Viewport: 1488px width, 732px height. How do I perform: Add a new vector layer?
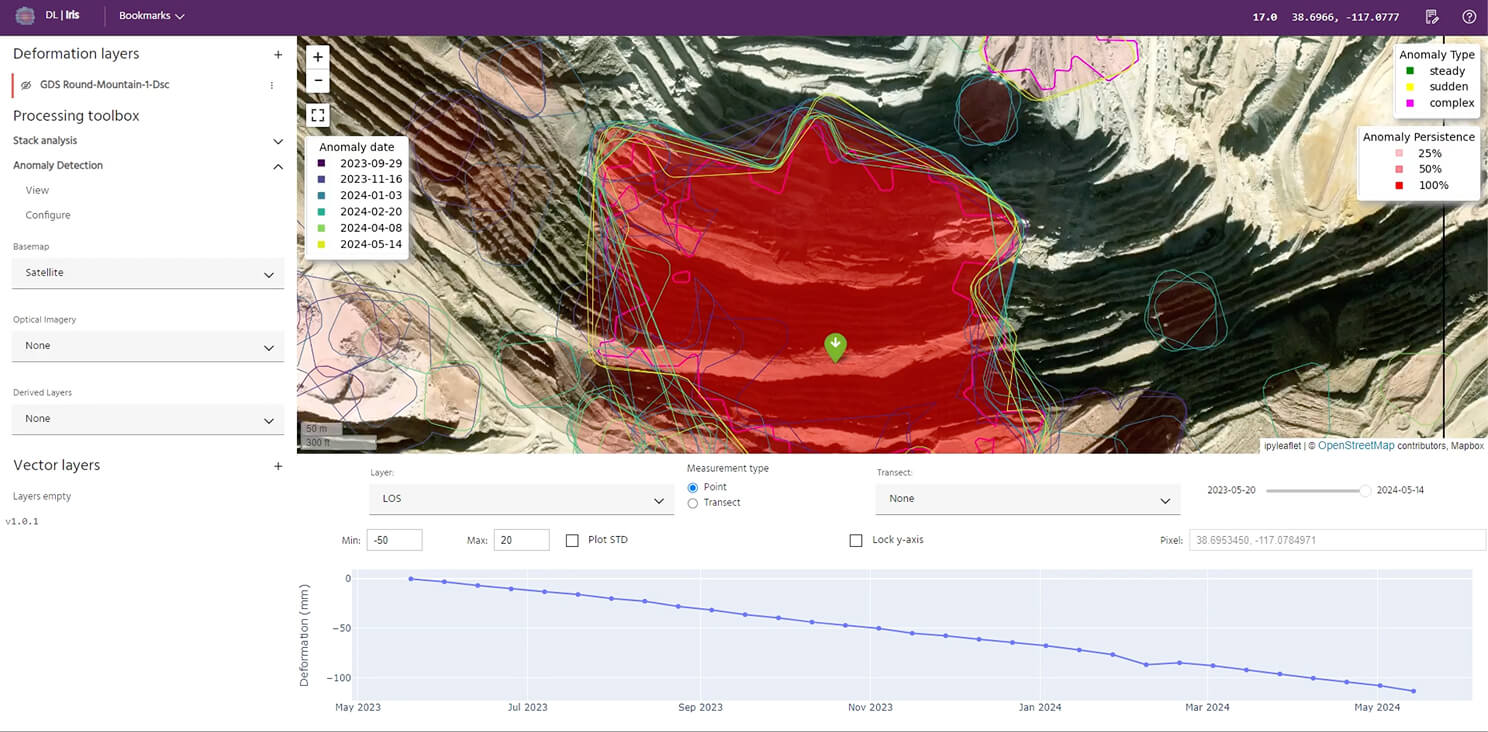(x=278, y=466)
